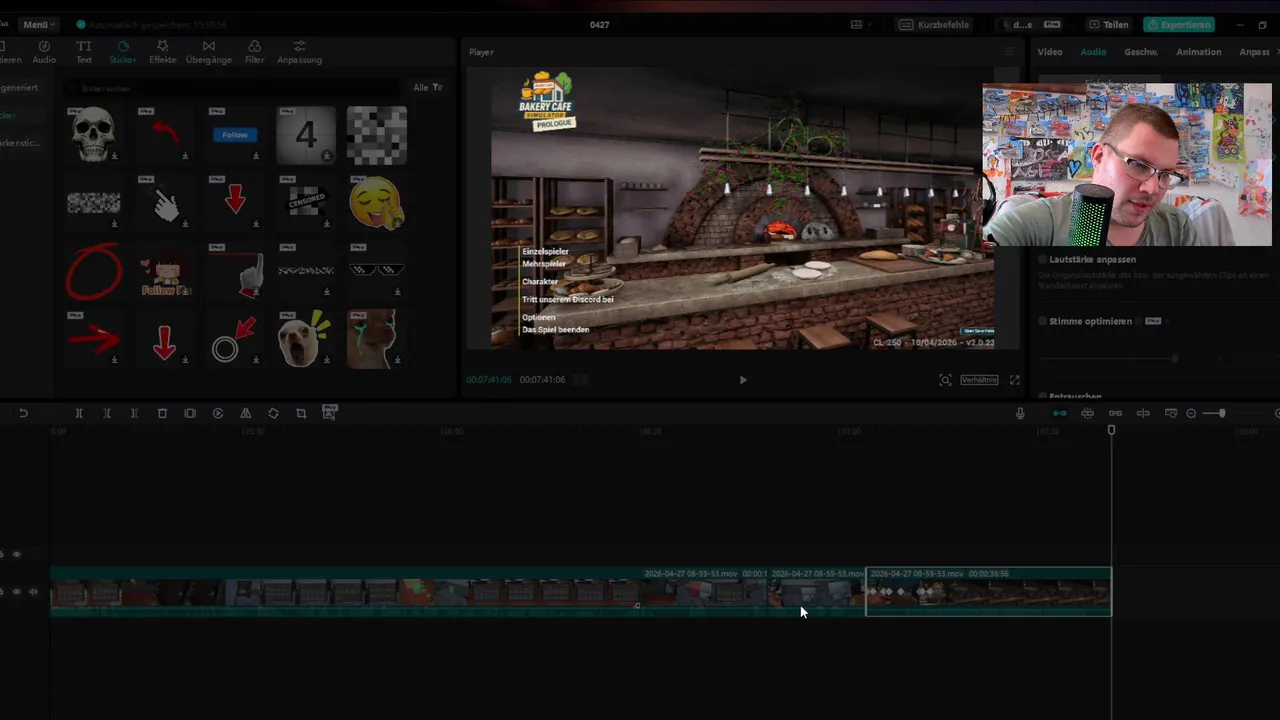
Task: Click the delete-right trim icon
Action: tap(134, 413)
